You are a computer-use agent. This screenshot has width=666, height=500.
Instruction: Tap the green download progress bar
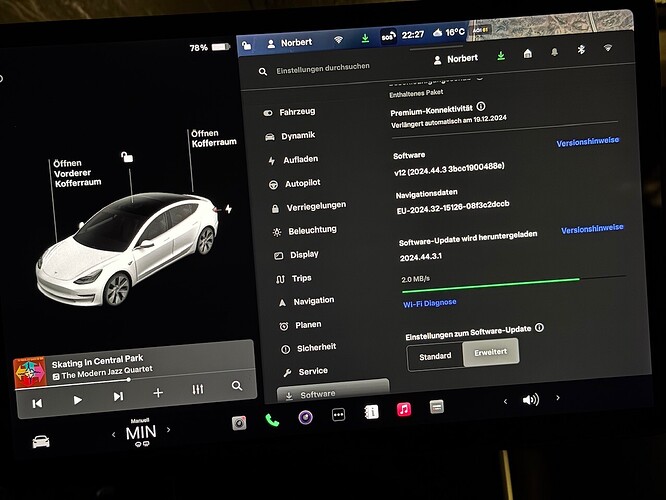click(514, 284)
